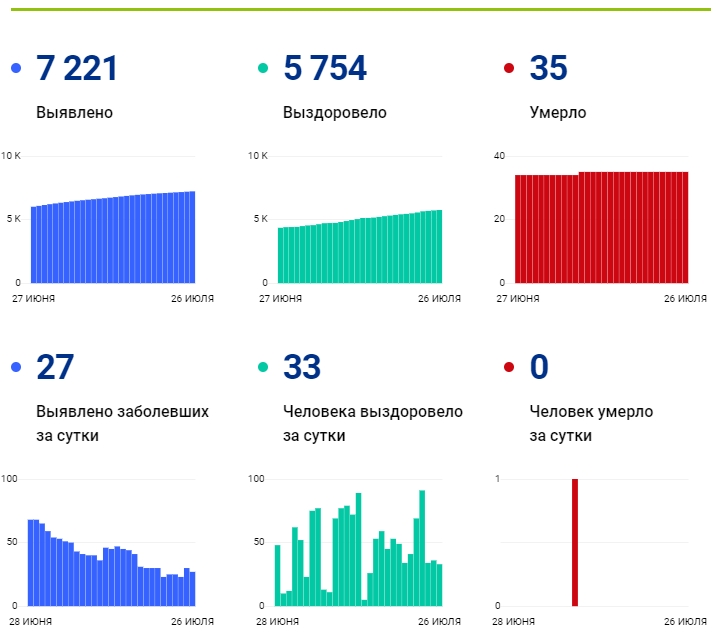The width and height of the screenshot is (724, 638).
Task: Click the green dot beside 5 754
Action: click(263, 68)
